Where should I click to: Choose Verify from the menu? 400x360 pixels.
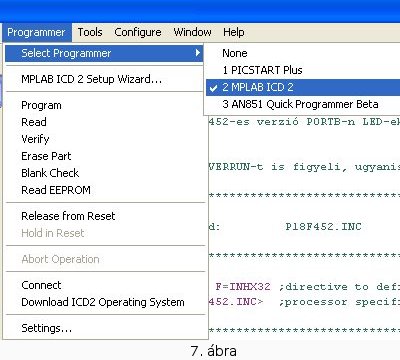click(x=105, y=139)
